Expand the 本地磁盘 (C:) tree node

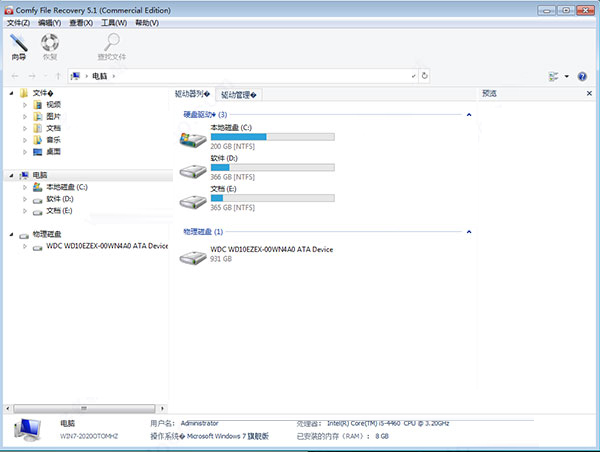click(25, 188)
